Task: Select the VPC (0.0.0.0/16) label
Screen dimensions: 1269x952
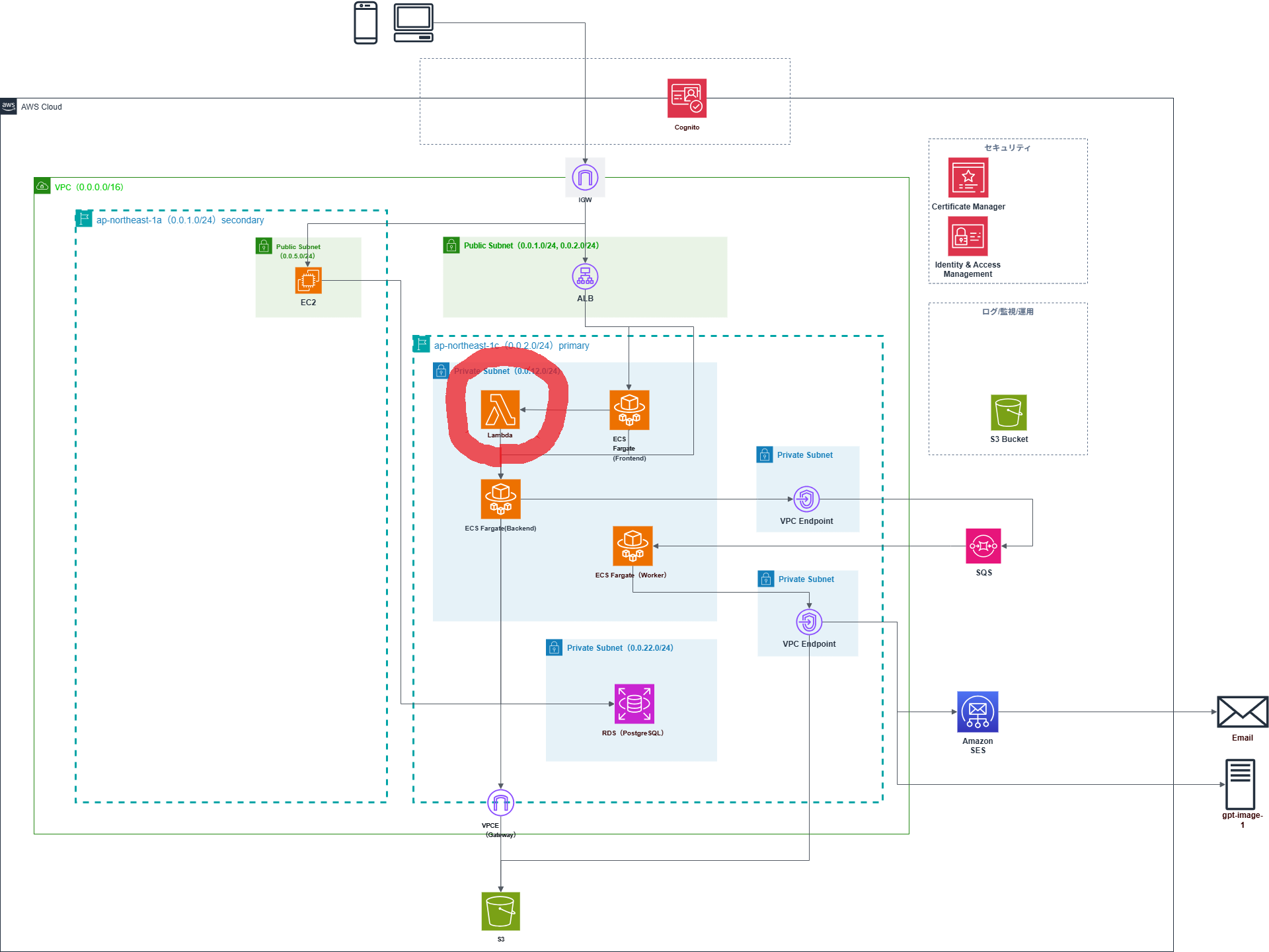Action: [x=89, y=187]
